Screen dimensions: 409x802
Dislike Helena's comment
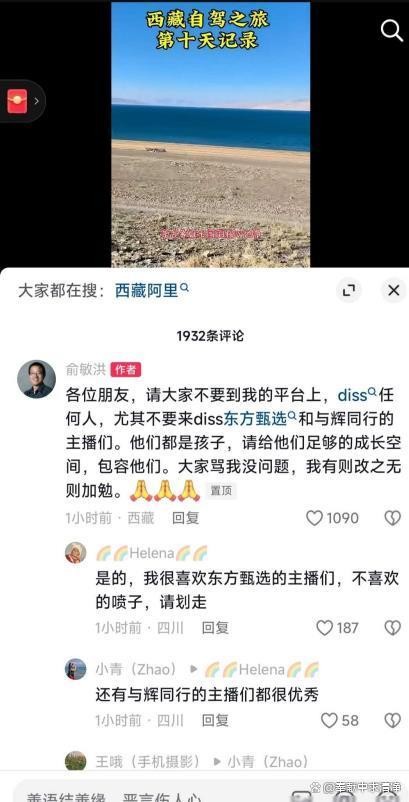click(x=393, y=628)
